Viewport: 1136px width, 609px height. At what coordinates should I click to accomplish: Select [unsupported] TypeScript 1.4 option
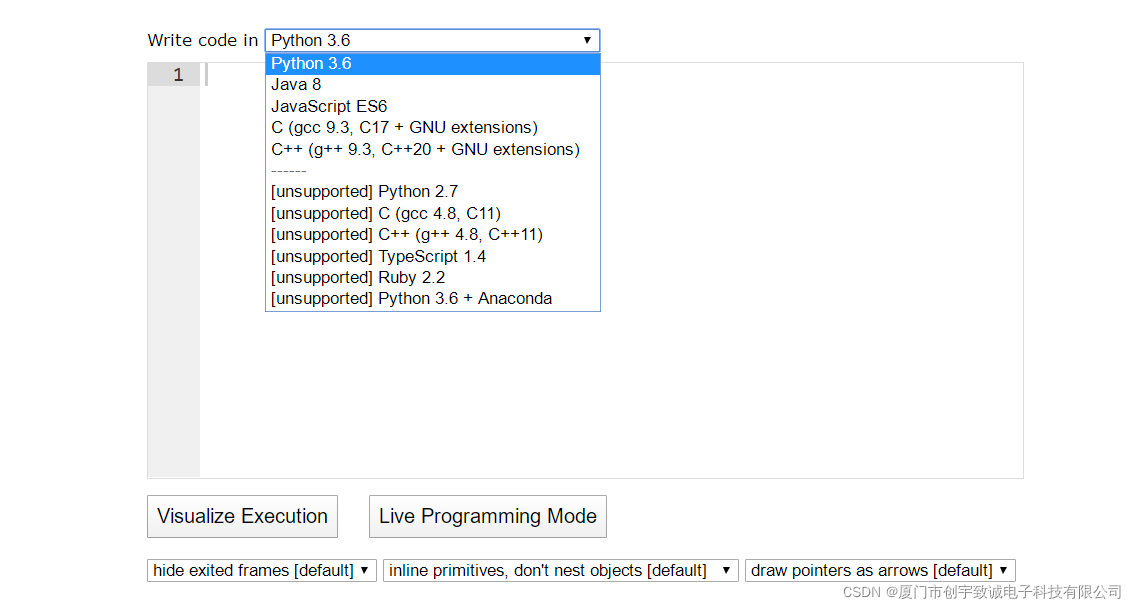pos(377,255)
